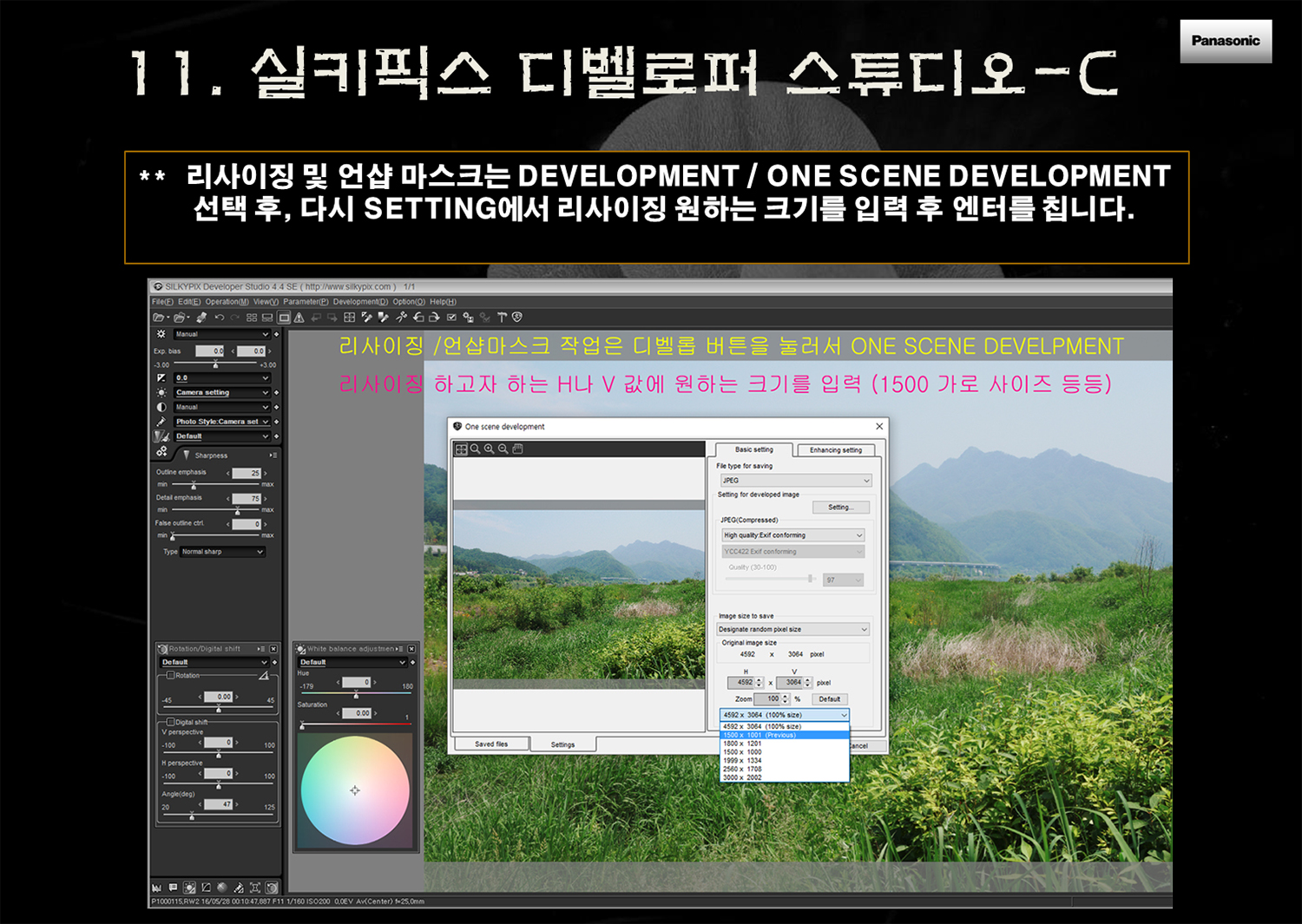Click zoom-in magnifier in dialog preview toolbar
Screen dimensions: 1302x924
click(x=489, y=449)
